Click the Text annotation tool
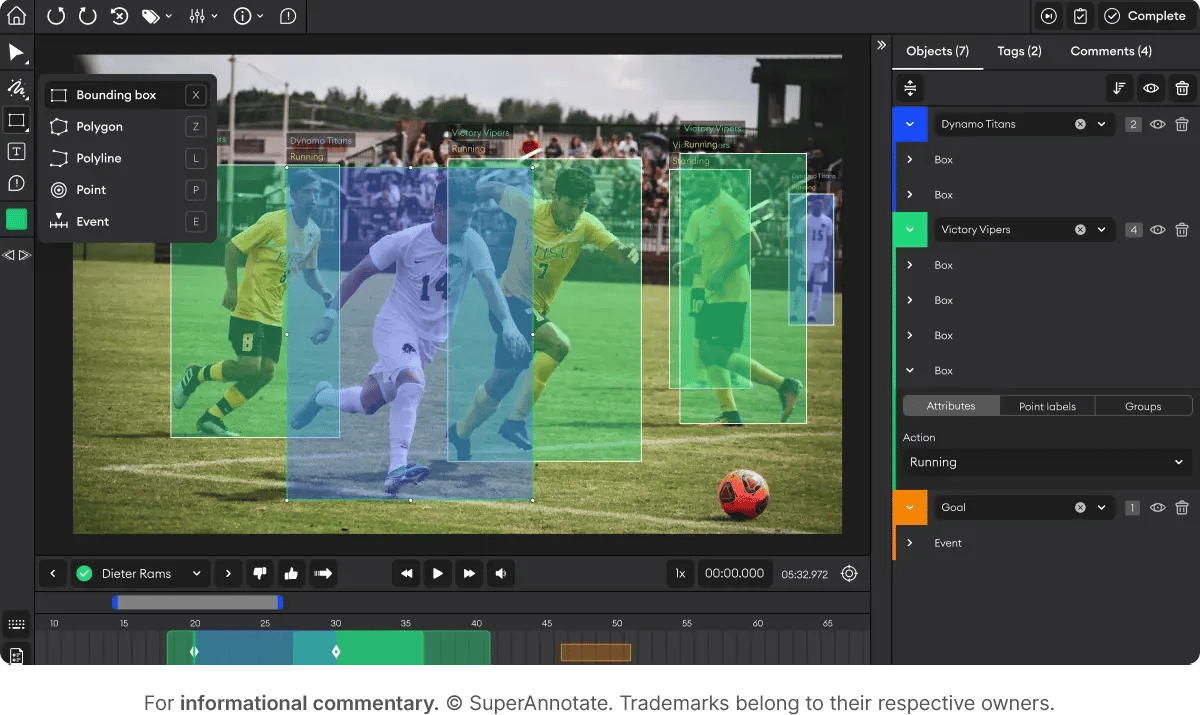This screenshot has height=715, width=1200. (x=16, y=150)
